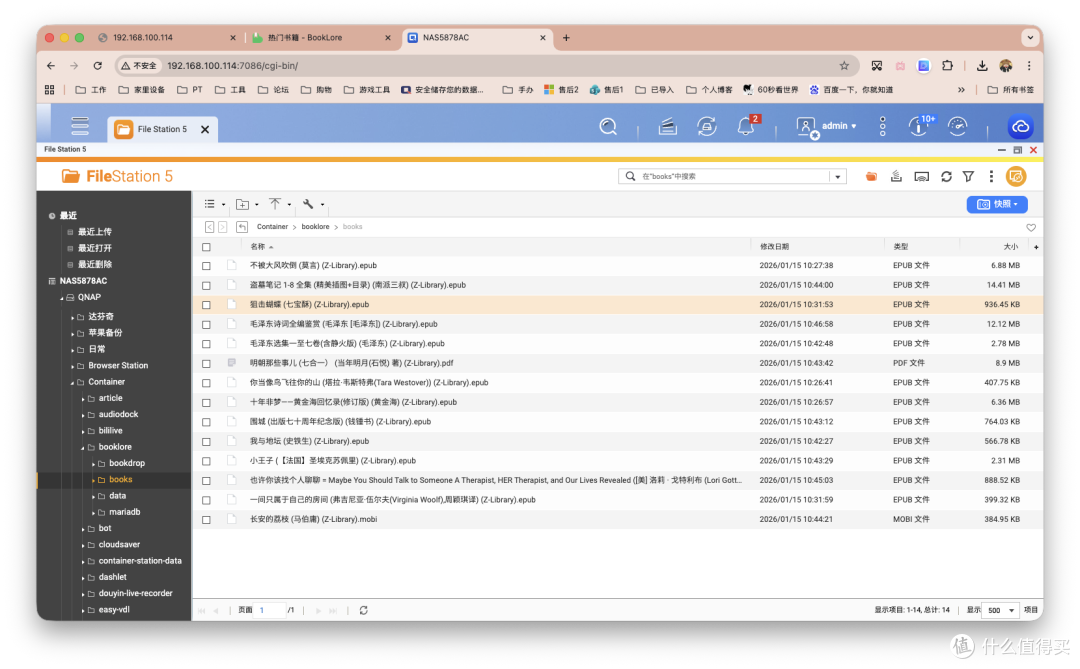Open the tools wrench dropdown
The width and height of the screenshot is (1080, 669).
point(313,204)
